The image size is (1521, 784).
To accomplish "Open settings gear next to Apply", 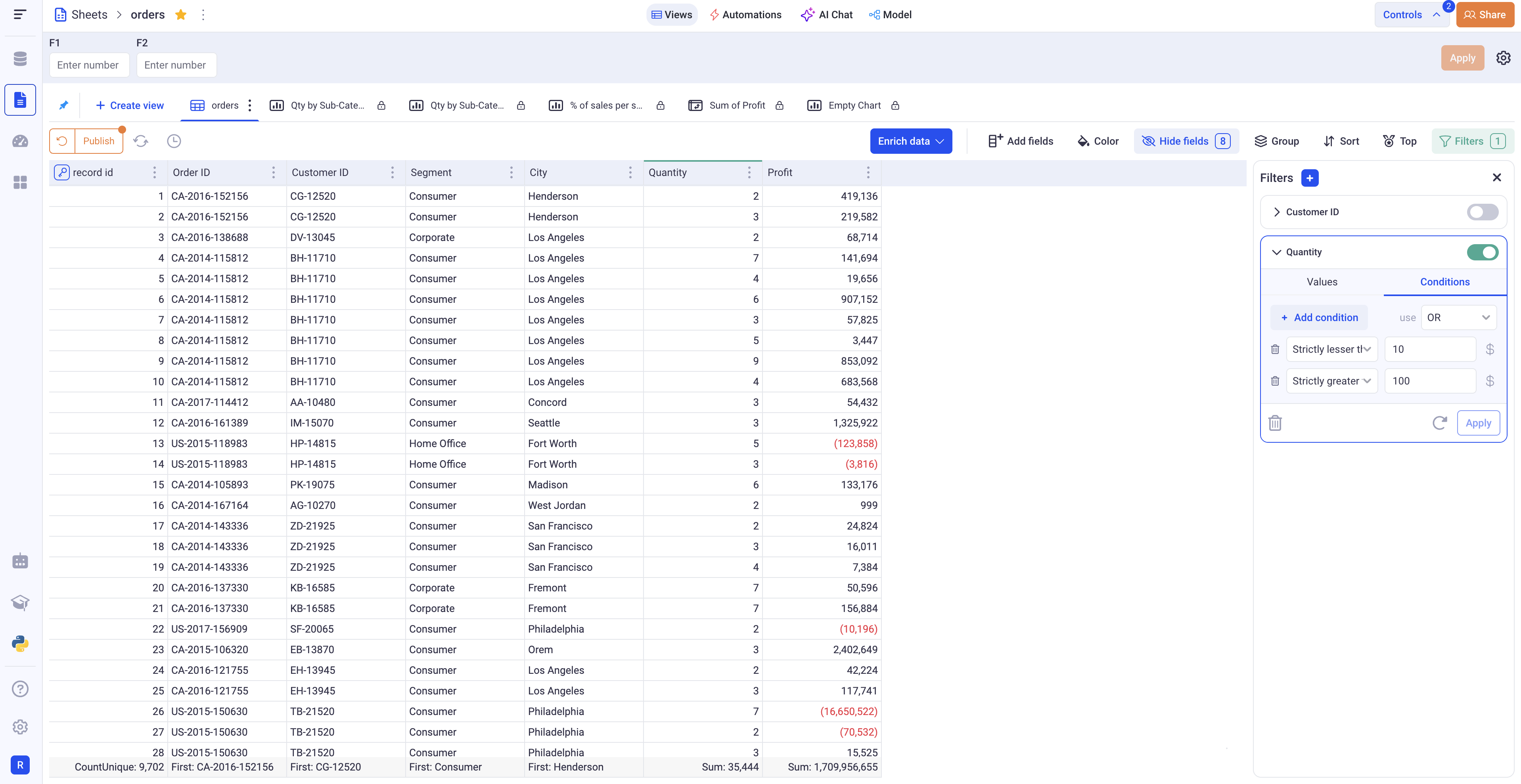I will (1503, 58).
